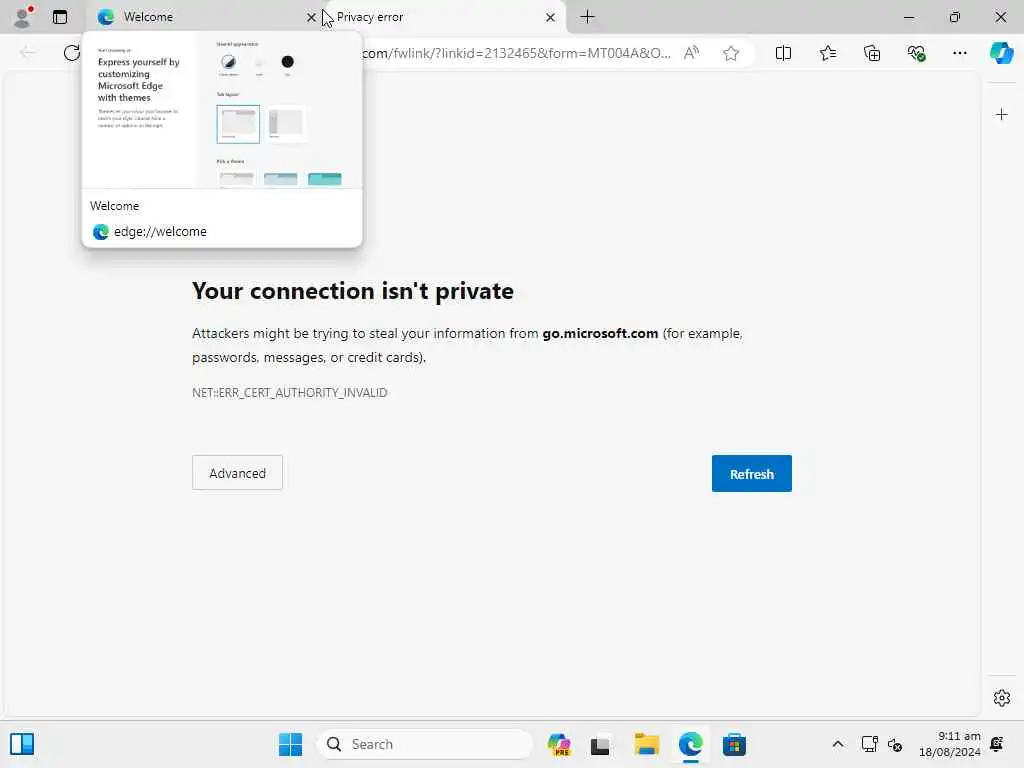Open the Copilot sidebar icon

coord(1002,53)
